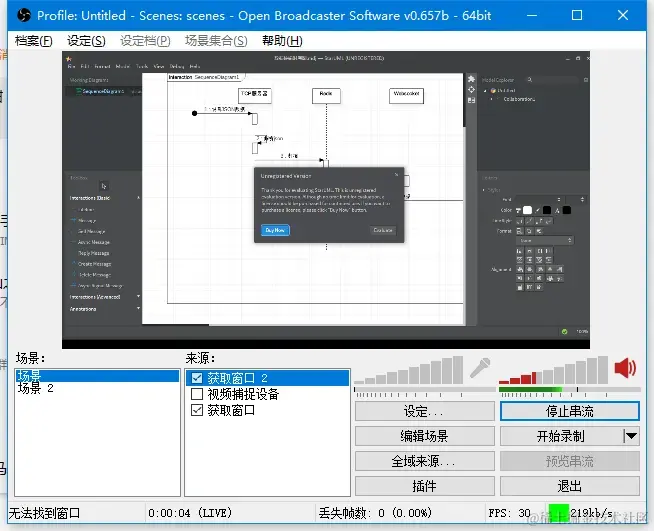Click the StarUML star logo in preview

[69, 59]
